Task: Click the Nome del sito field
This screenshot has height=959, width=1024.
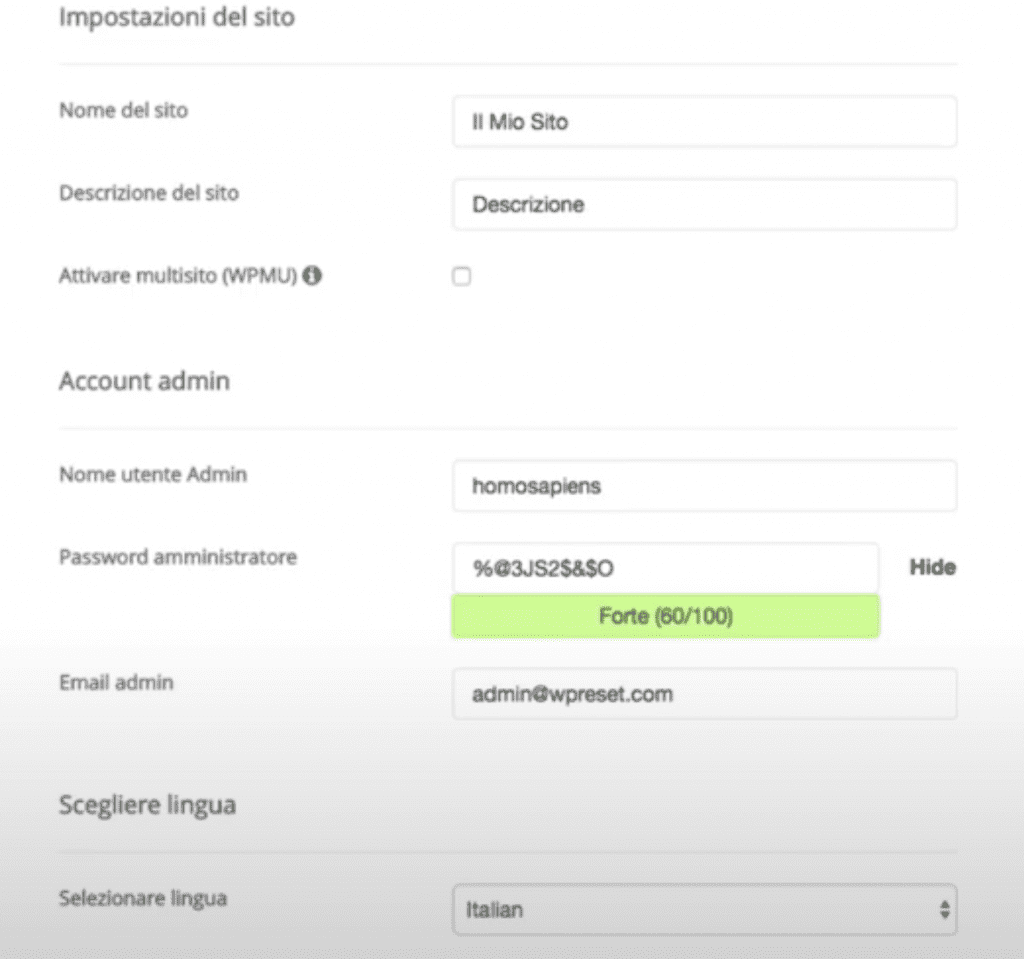Action: pos(705,122)
